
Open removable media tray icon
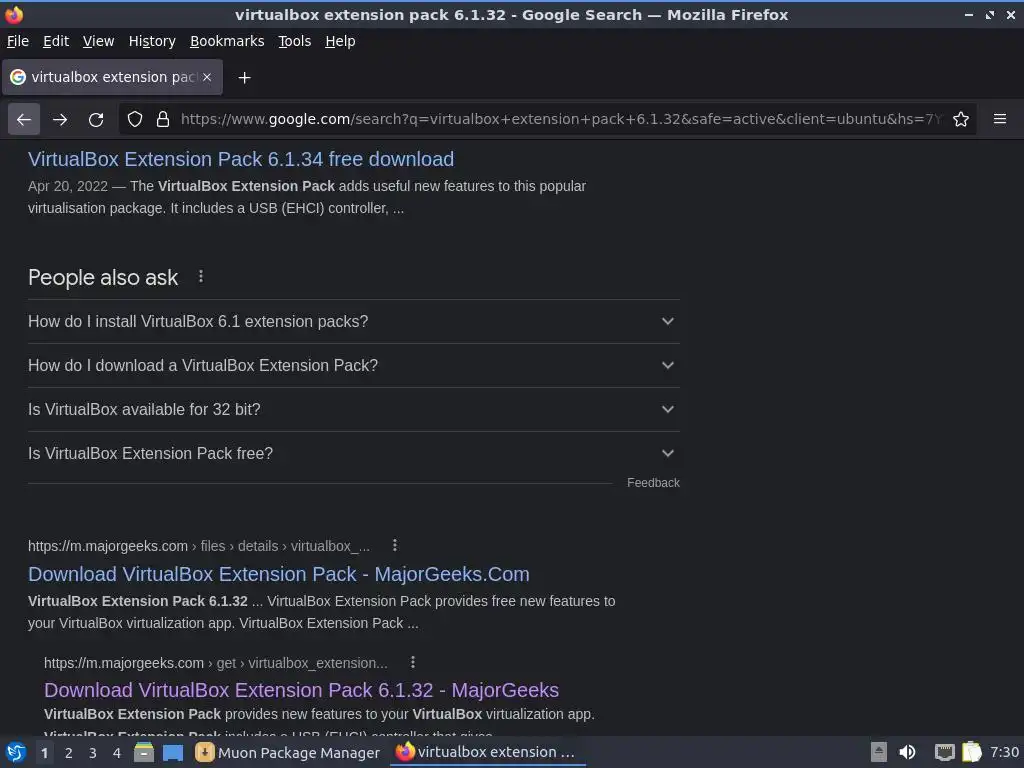[879, 752]
